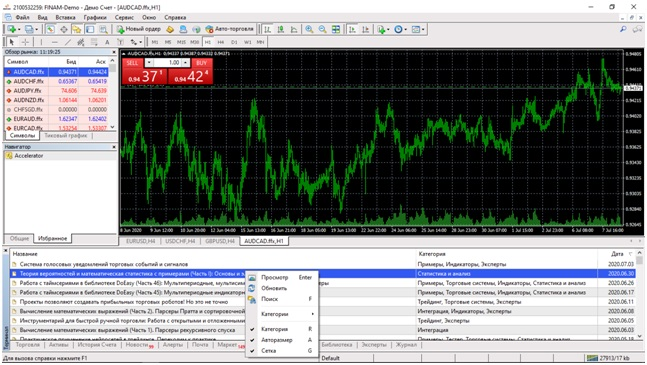Open the Тиковый график tab
This screenshot has width=647, height=365.
(66, 135)
